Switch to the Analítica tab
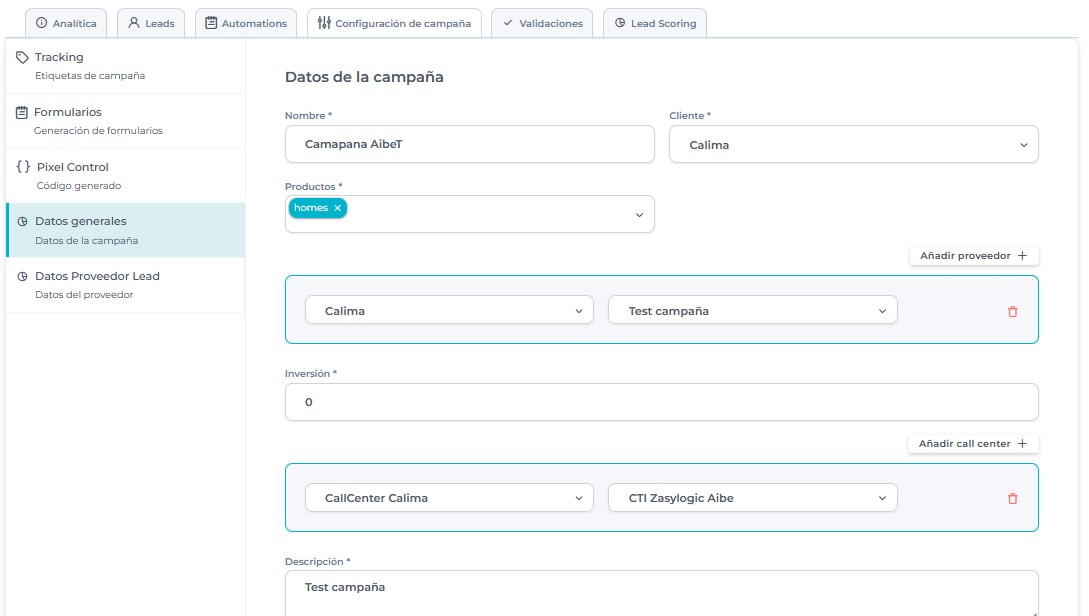 [x=66, y=23]
